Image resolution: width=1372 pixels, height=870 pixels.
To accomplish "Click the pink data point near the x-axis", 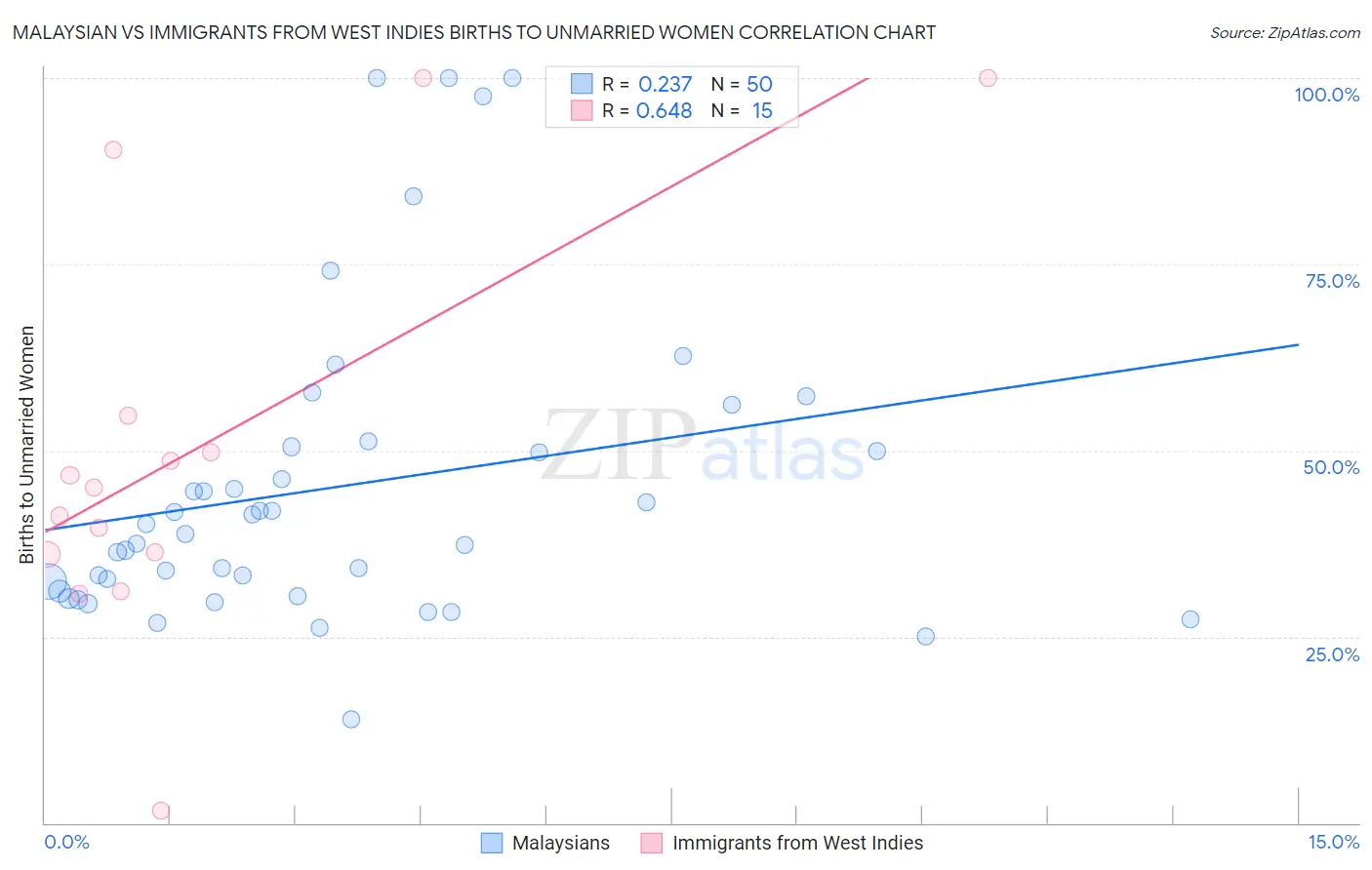I will point(161,811).
